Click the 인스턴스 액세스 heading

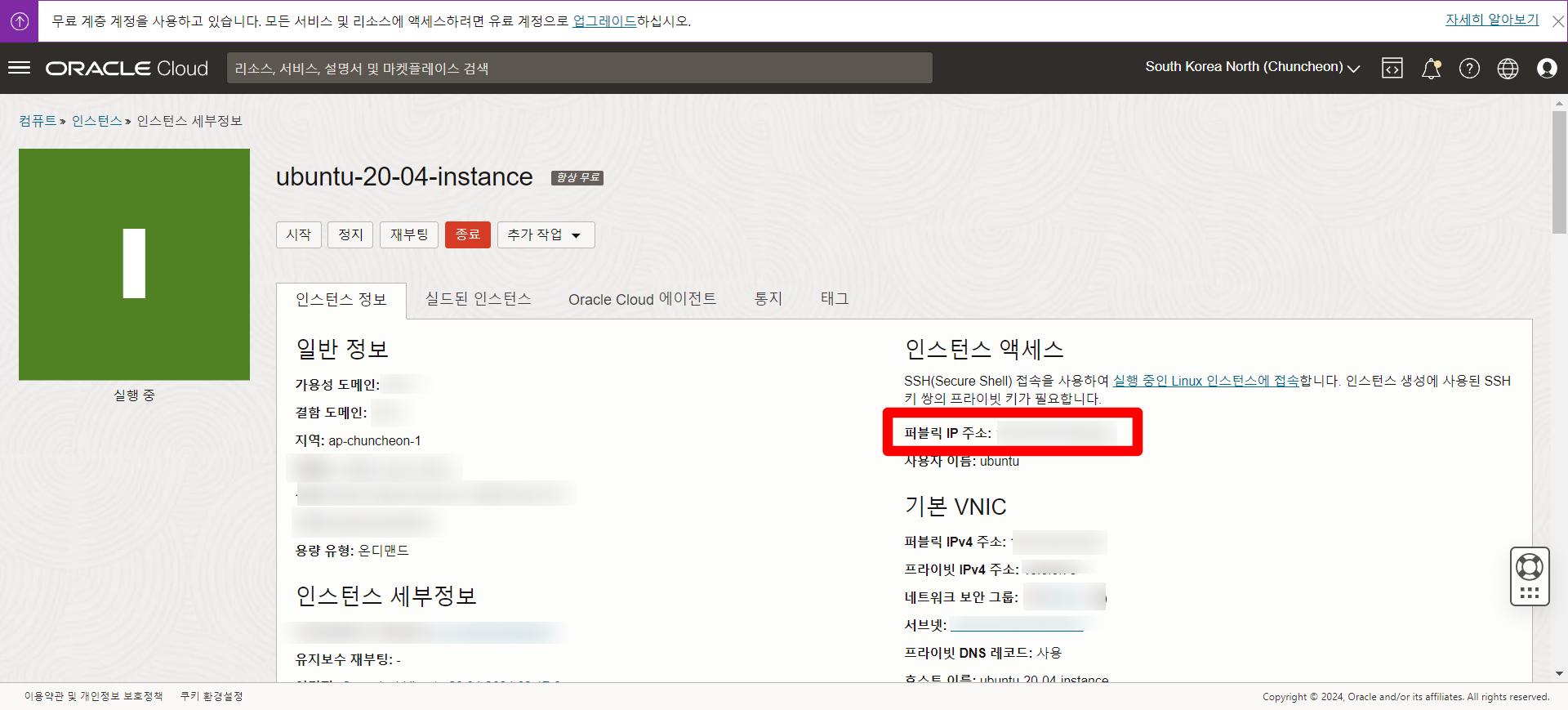(x=984, y=350)
